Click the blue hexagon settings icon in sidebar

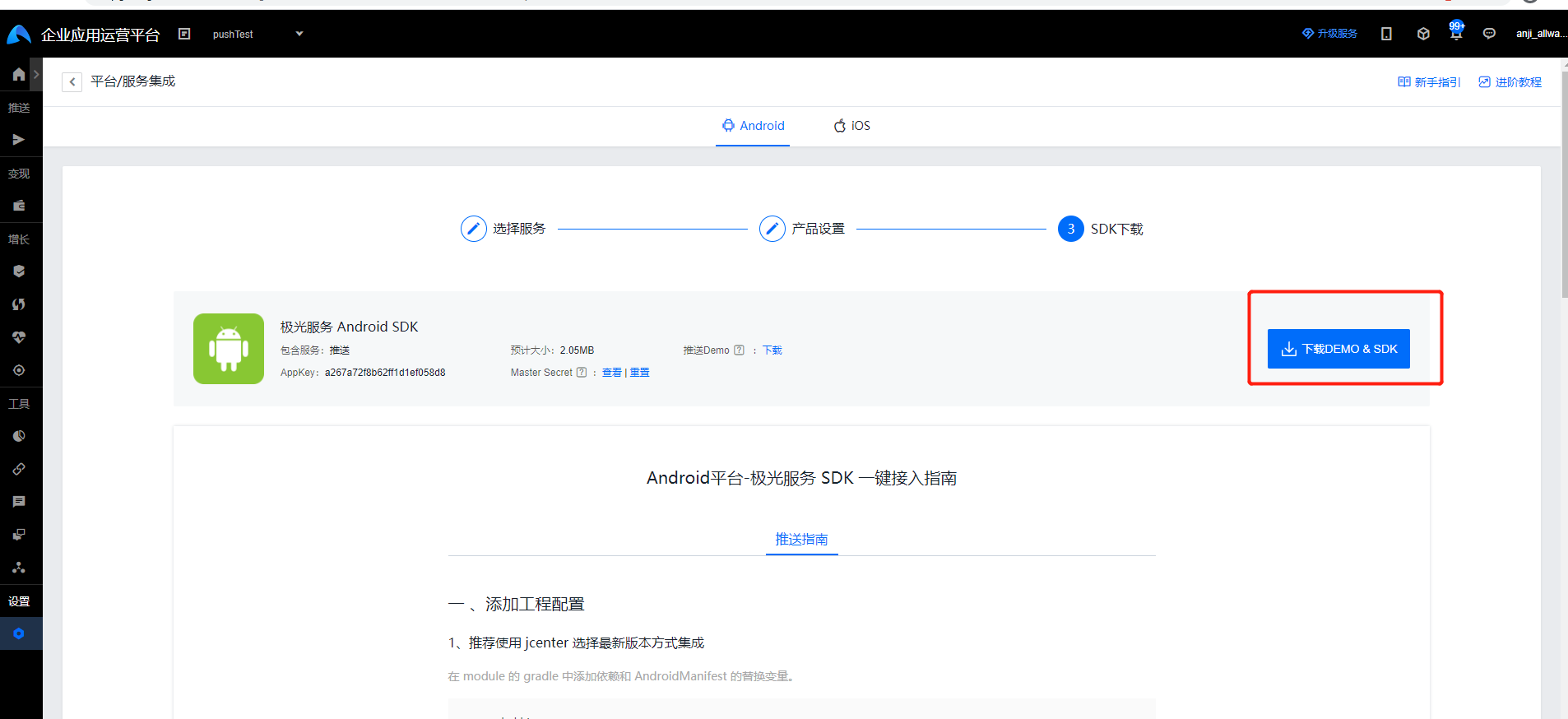tap(19, 633)
